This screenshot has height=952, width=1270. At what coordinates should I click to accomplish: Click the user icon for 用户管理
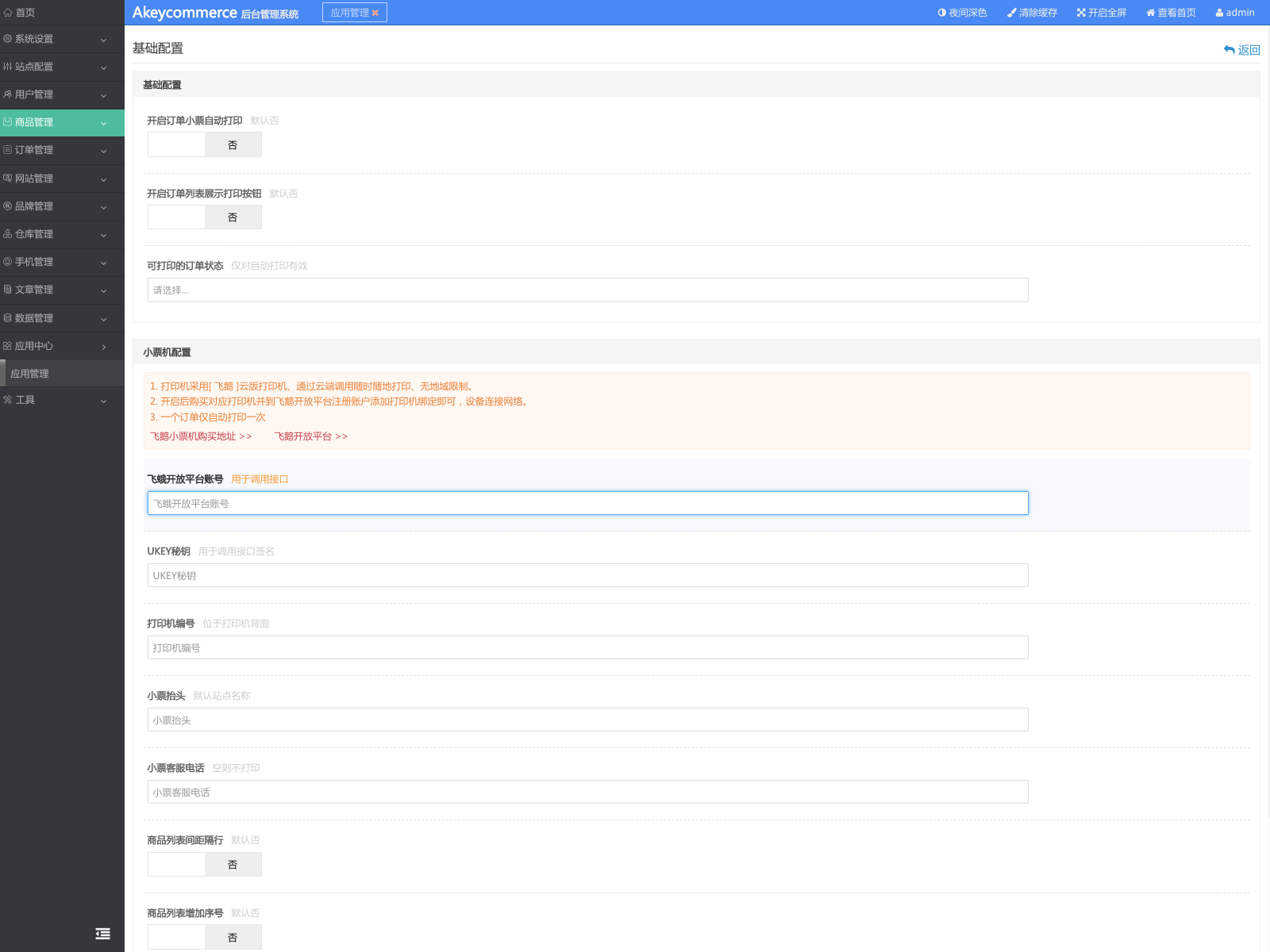[x=8, y=94]
